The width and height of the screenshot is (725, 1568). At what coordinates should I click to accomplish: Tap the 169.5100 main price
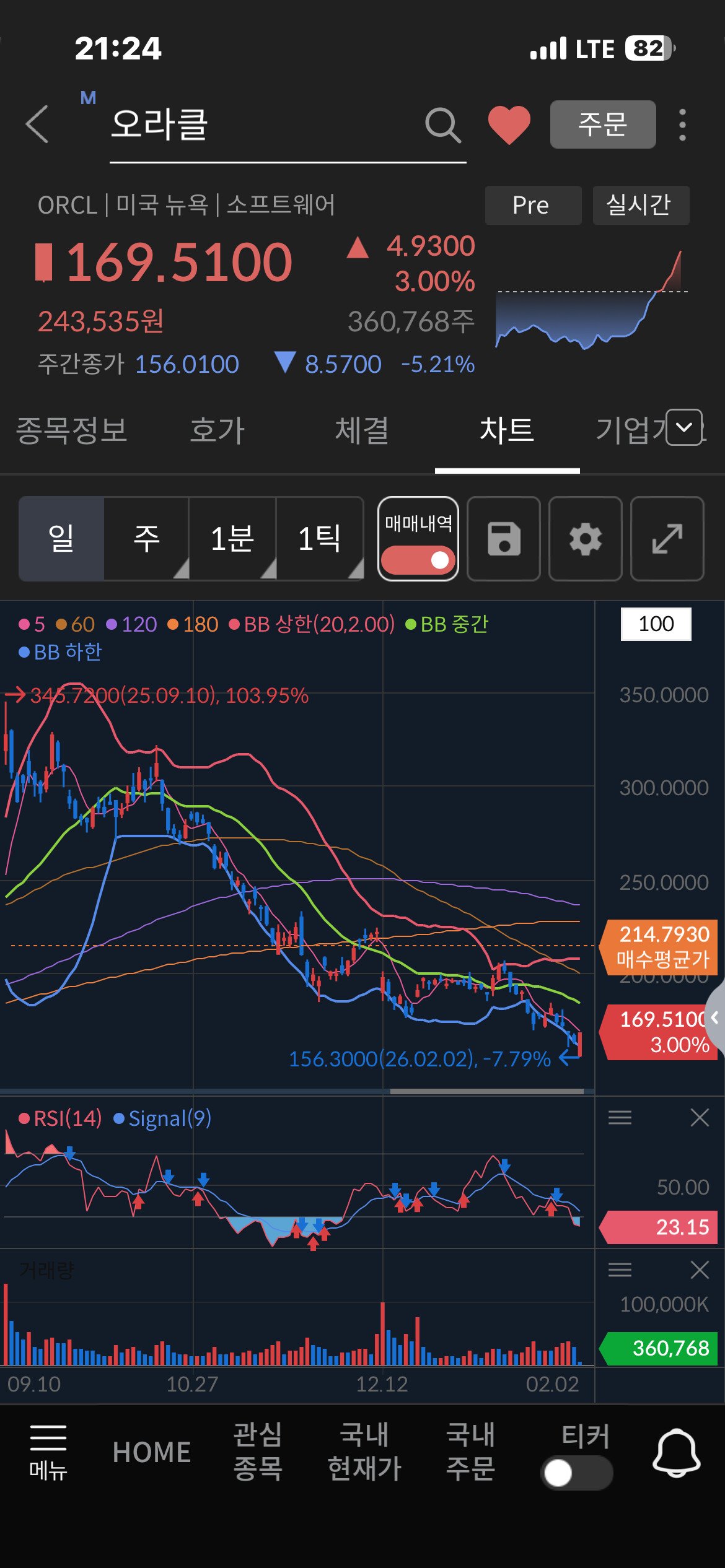point(178,263)
